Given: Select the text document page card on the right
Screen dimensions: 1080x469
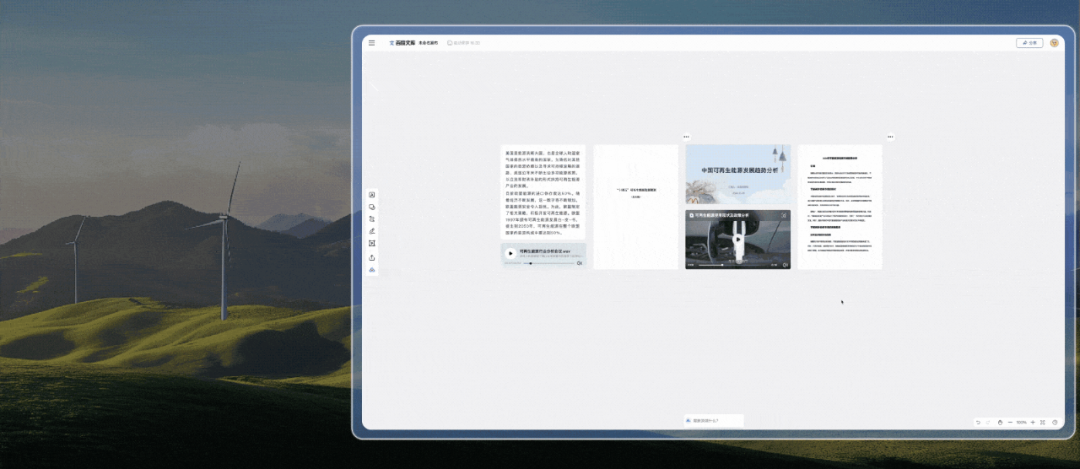Looking at the screenshot, I should coord(840,207).
